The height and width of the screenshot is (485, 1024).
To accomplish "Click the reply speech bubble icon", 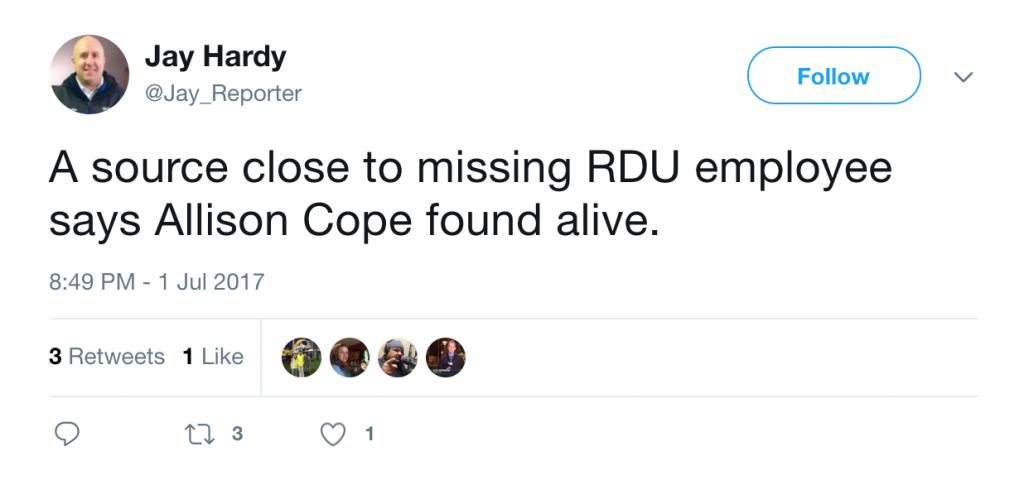I will click(x=66, y=434).
